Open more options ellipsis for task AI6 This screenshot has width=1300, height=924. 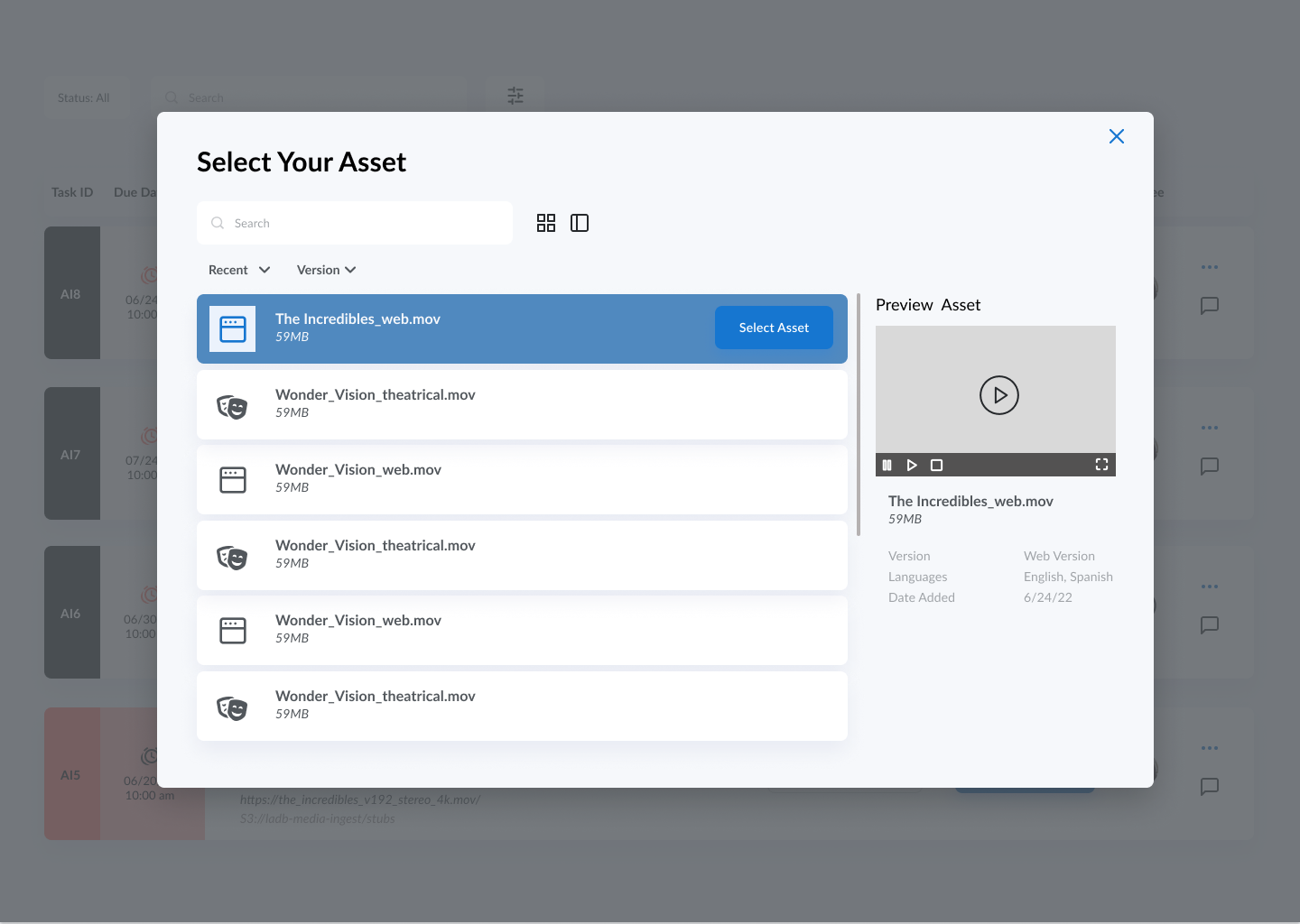(x=1210, y=587)
